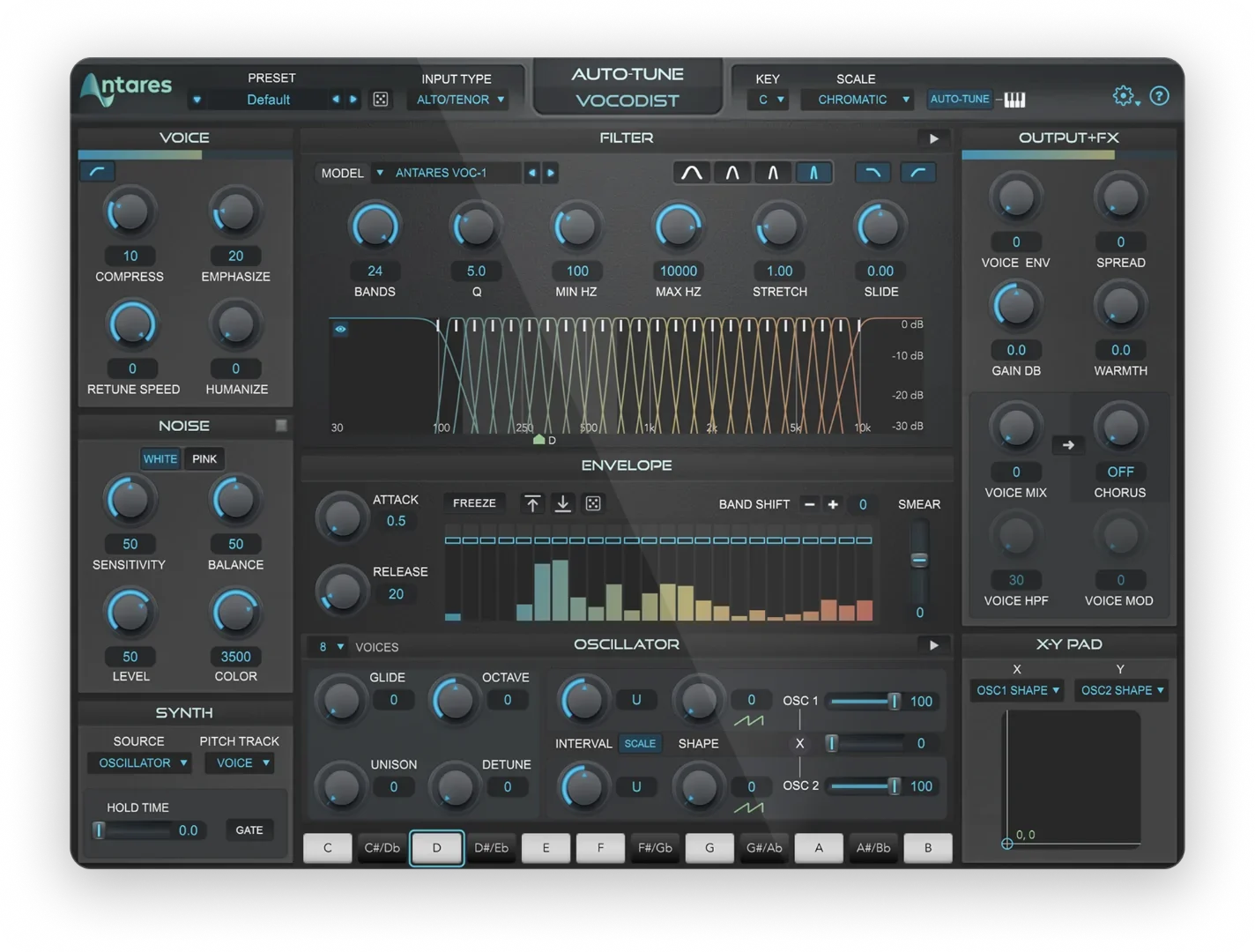The height and width of the screenshot is (952, 1255).
Task: Toggle the high-pass filter curve icon in Filter
Action: (x=917, y=173)
